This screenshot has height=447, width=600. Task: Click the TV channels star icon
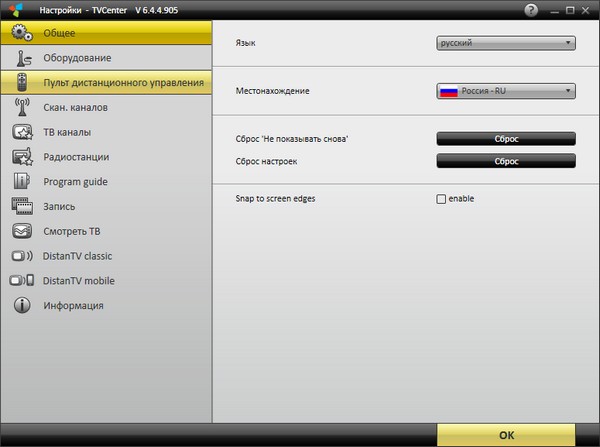[22, 132]
